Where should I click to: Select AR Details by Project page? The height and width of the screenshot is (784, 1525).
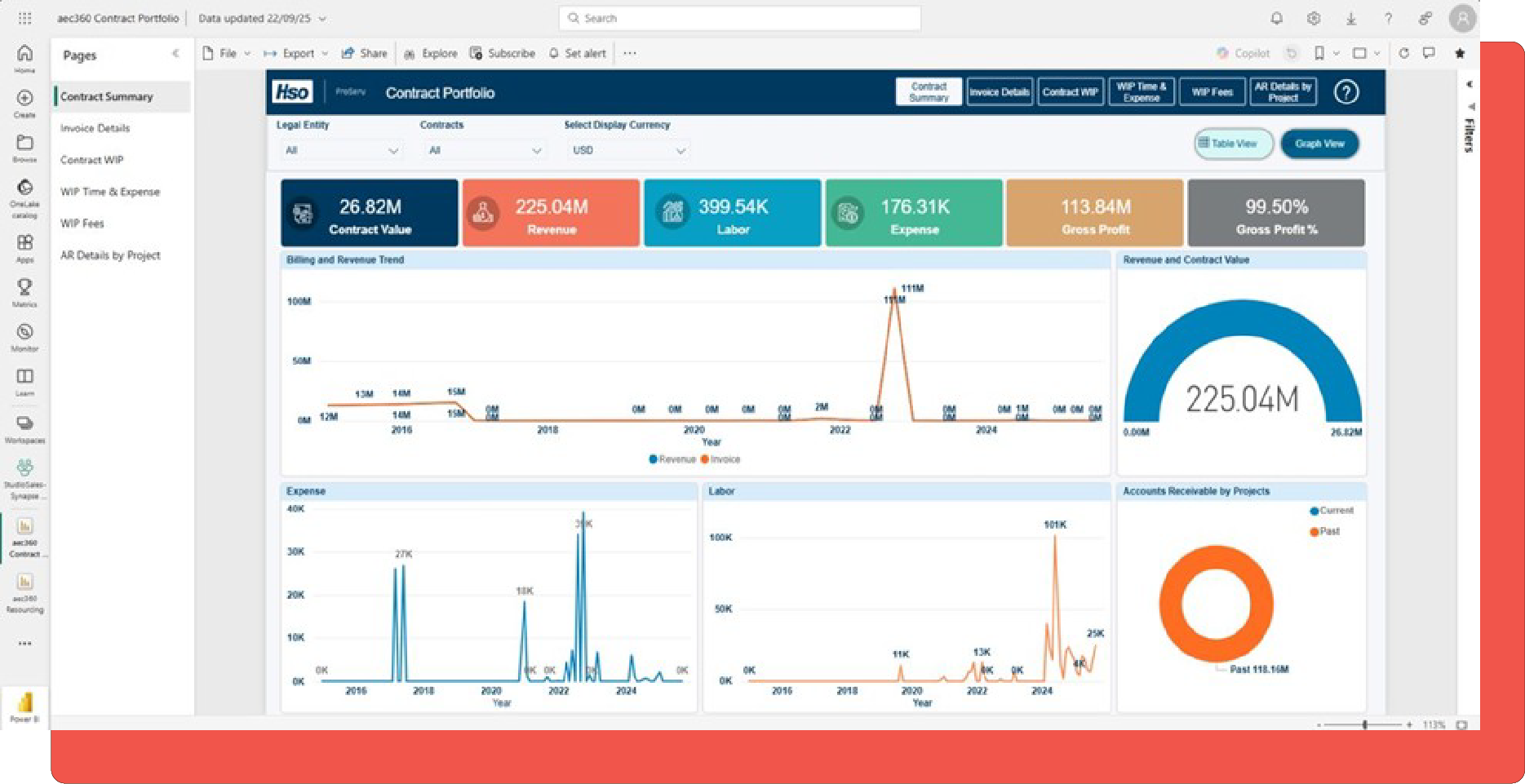122,255
